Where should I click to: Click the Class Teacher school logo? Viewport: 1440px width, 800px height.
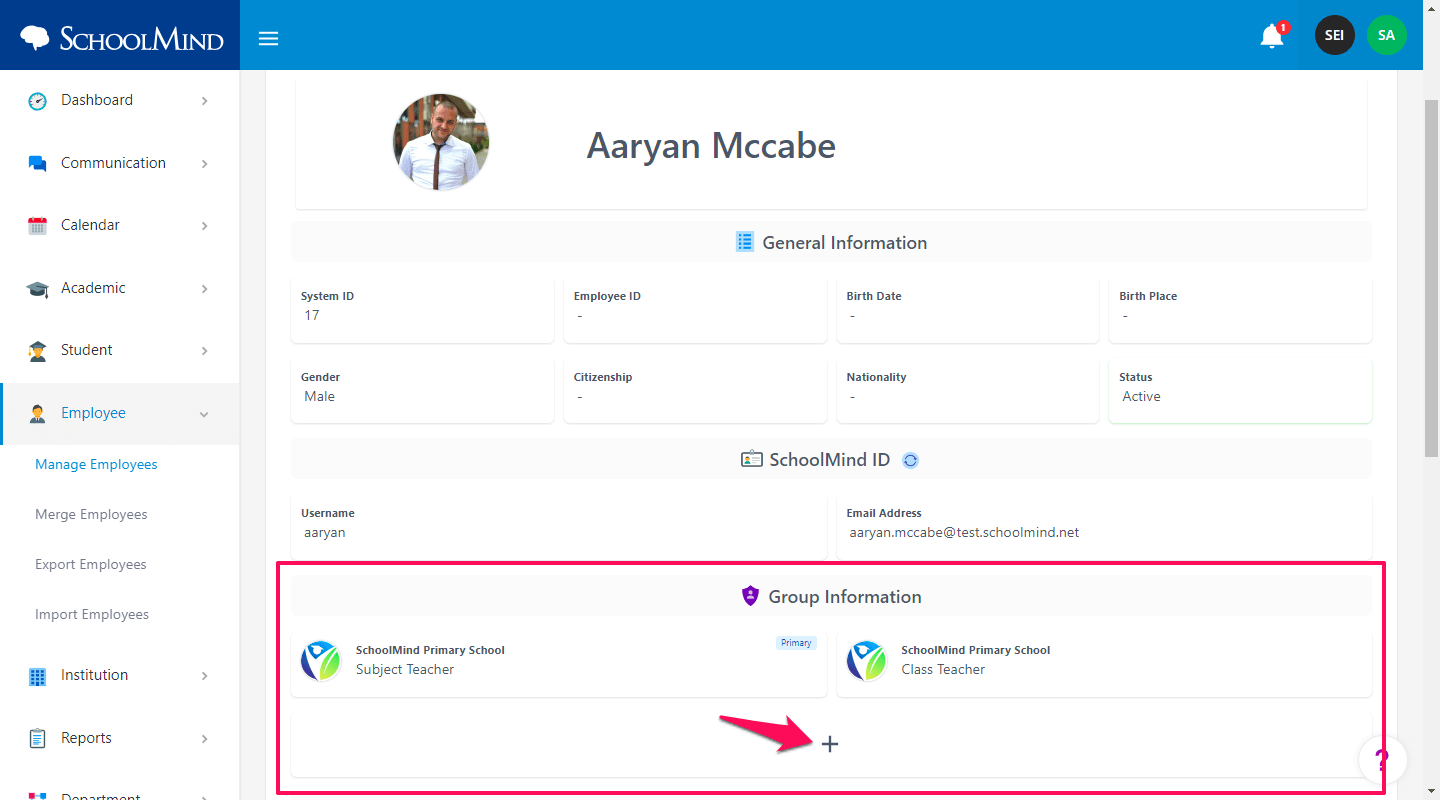pyautogui.click(x=866, y=660)
